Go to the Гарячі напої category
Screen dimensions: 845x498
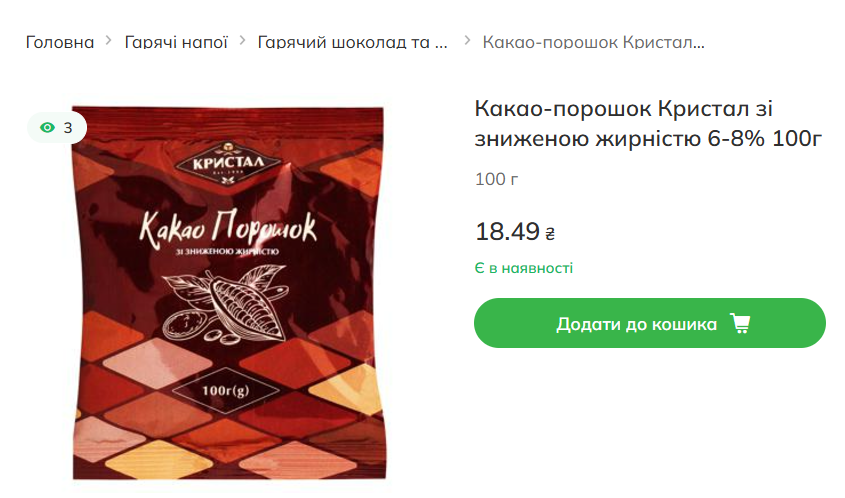[x=176, y=42]
